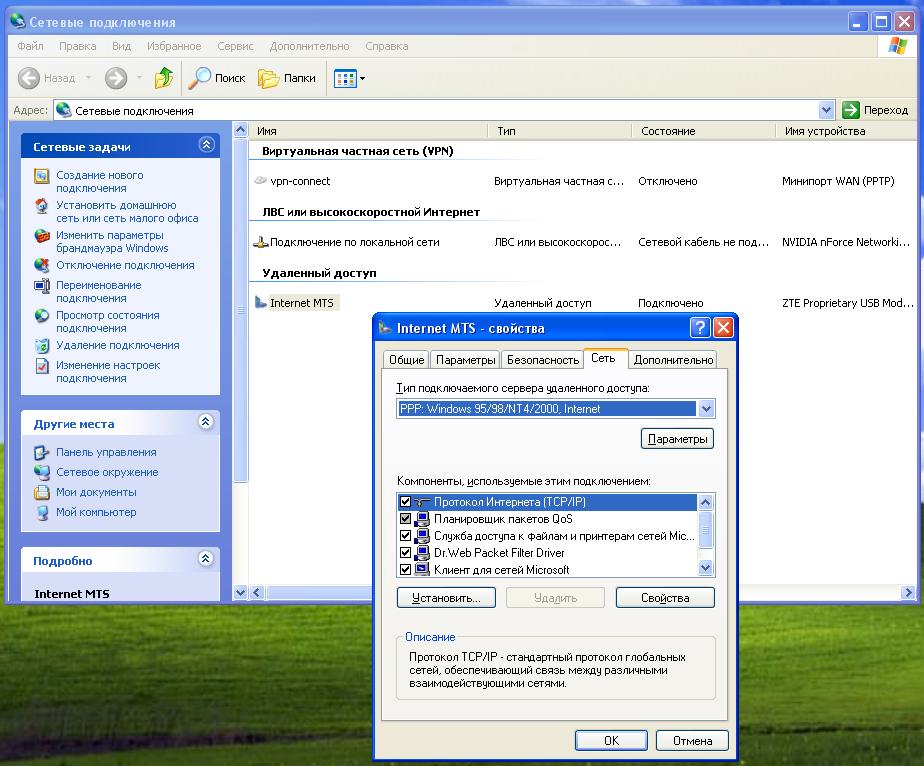Open the Views icon in toolbar
This screenshot has height=766, width=924.
point(345,78)
